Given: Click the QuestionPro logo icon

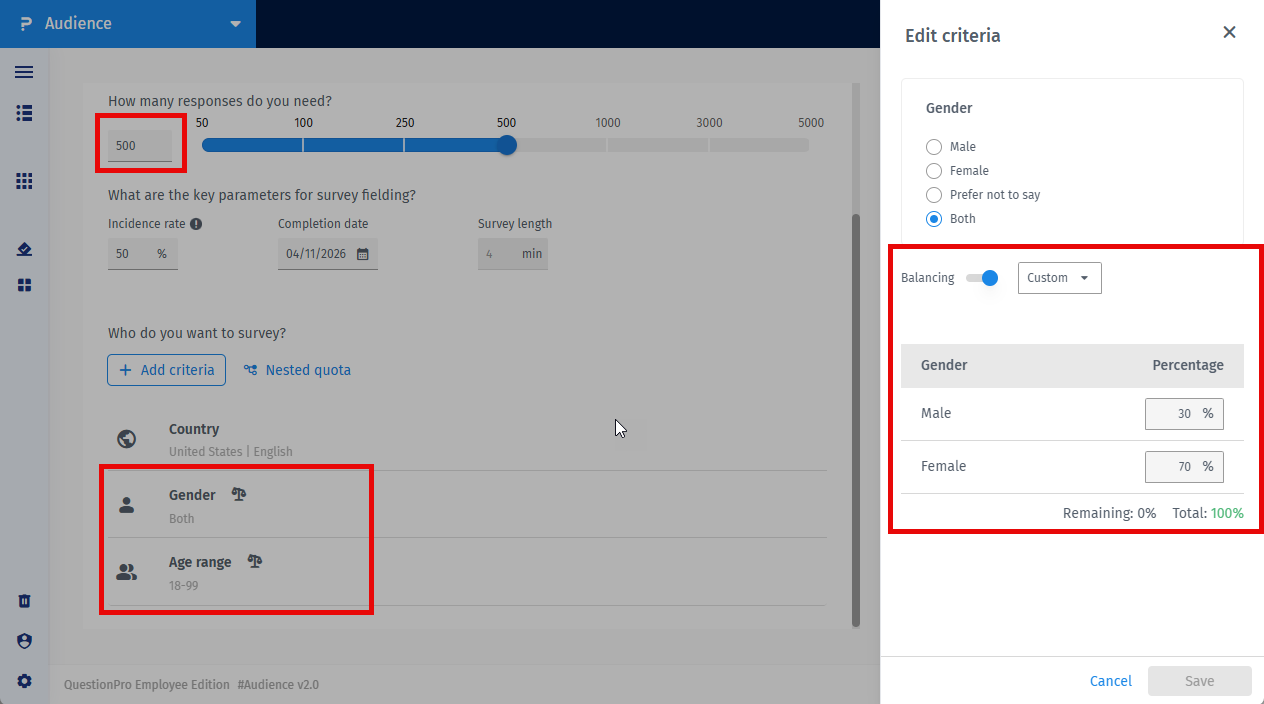Looking at the screenshot, I should coord(26,23).
